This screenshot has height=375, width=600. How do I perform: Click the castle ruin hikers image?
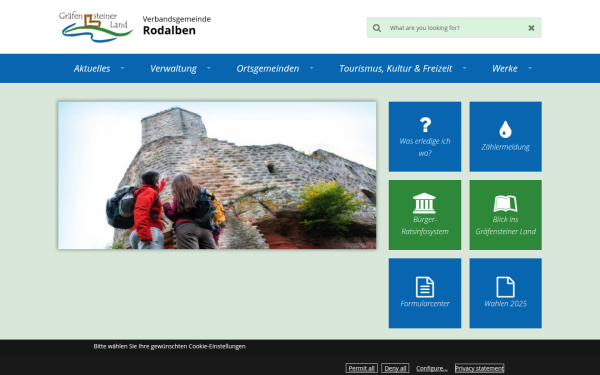point(217,175)
